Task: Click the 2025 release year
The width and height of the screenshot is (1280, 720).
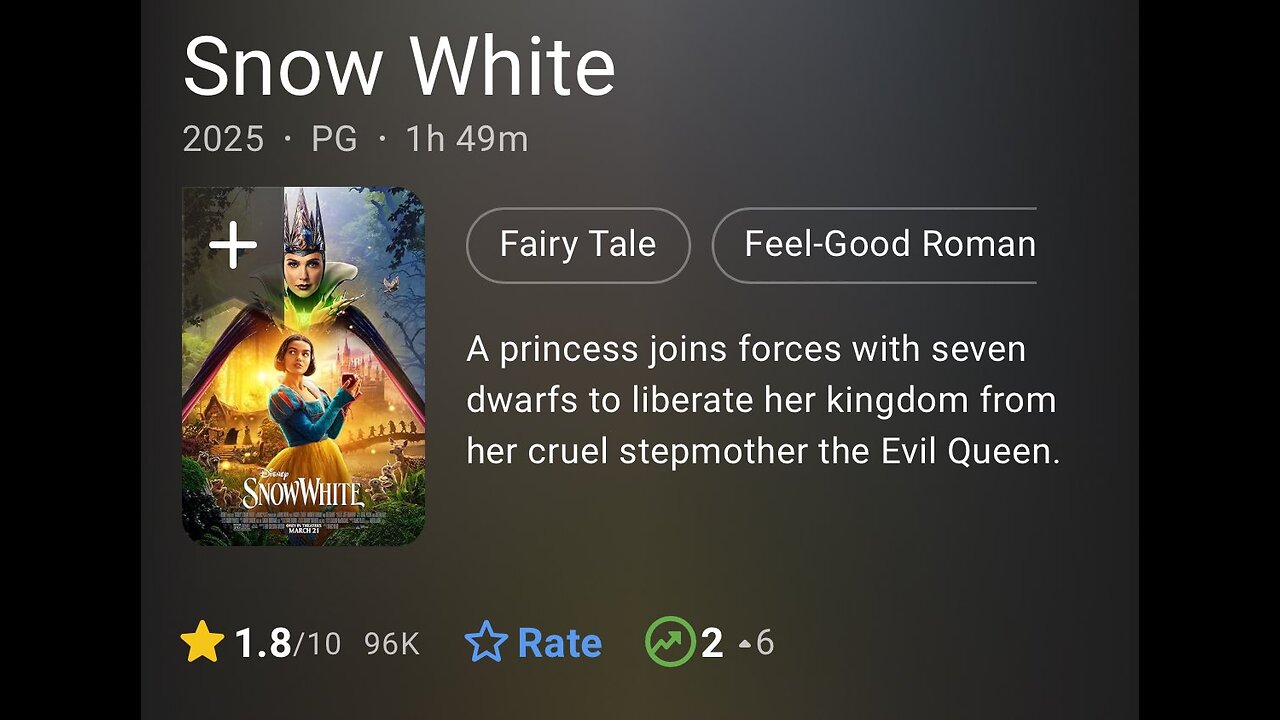Action: pyautogui.click(x=223, y=140)
